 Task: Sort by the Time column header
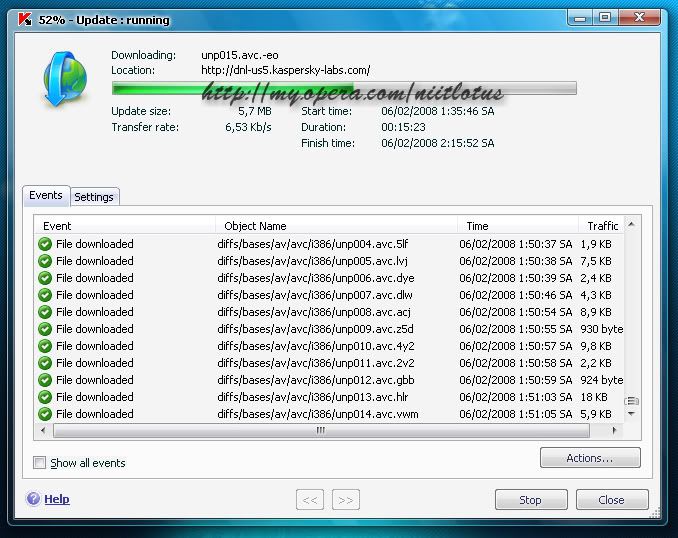pyautogui.click(x=518, y=226)
